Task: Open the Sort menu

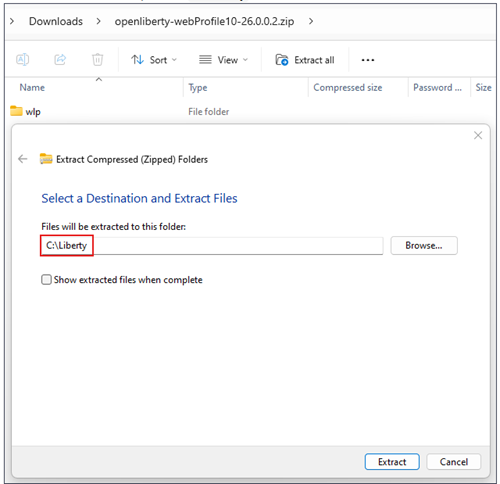Action: click(x=154, y=60)
